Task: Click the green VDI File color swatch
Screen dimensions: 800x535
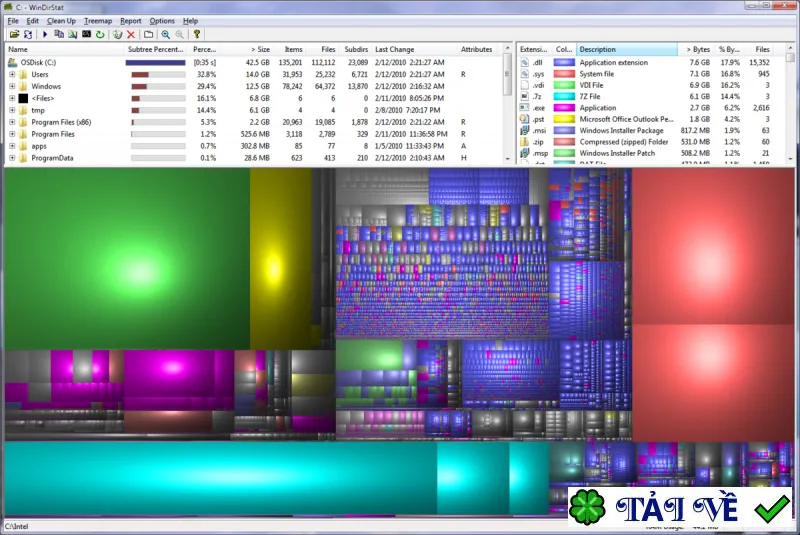Action: point(564,85)
